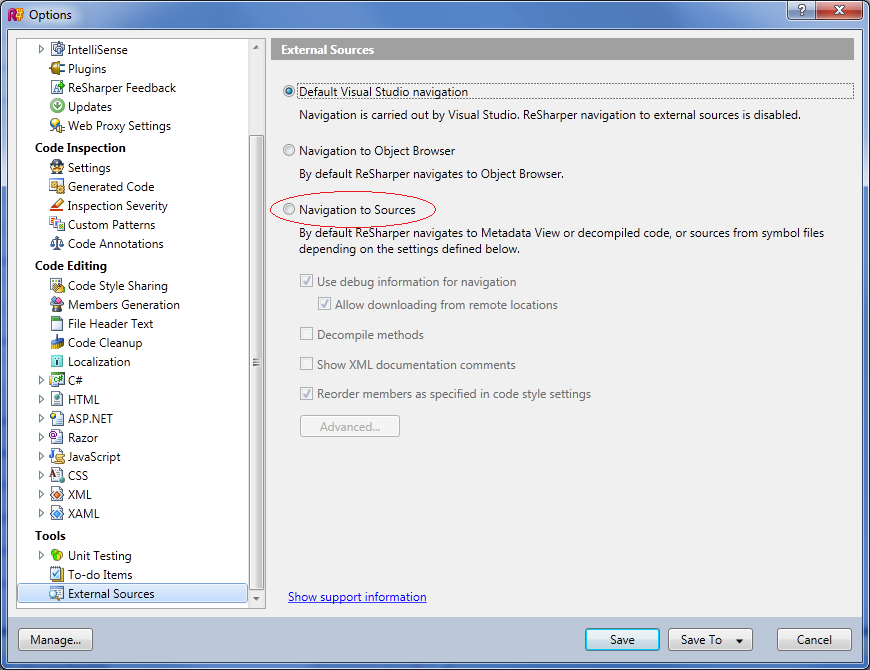
Task: Click the Manage... button
Action: tap(55, 639)
